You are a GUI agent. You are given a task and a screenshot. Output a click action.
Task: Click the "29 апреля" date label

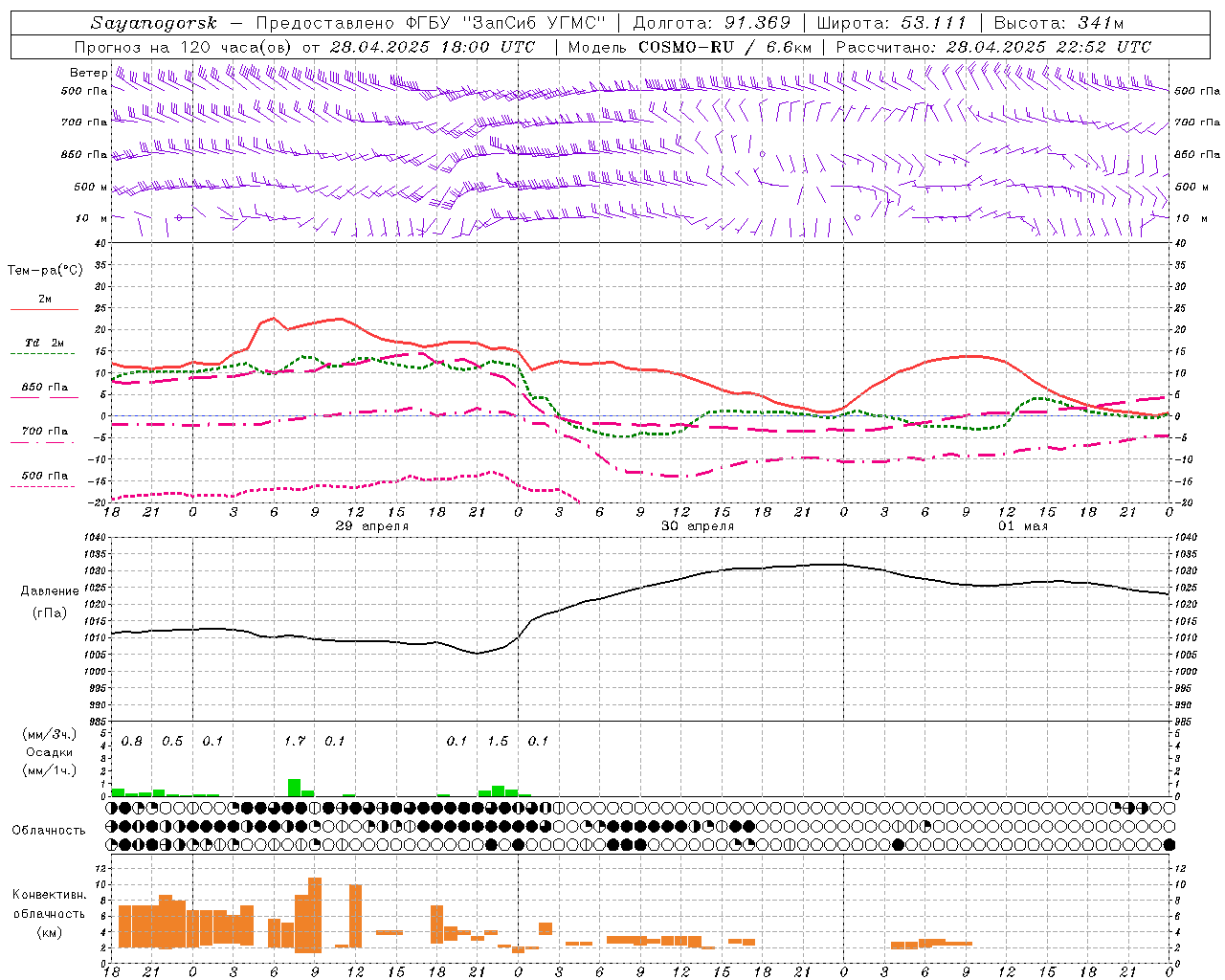click(x=372, y=526)
